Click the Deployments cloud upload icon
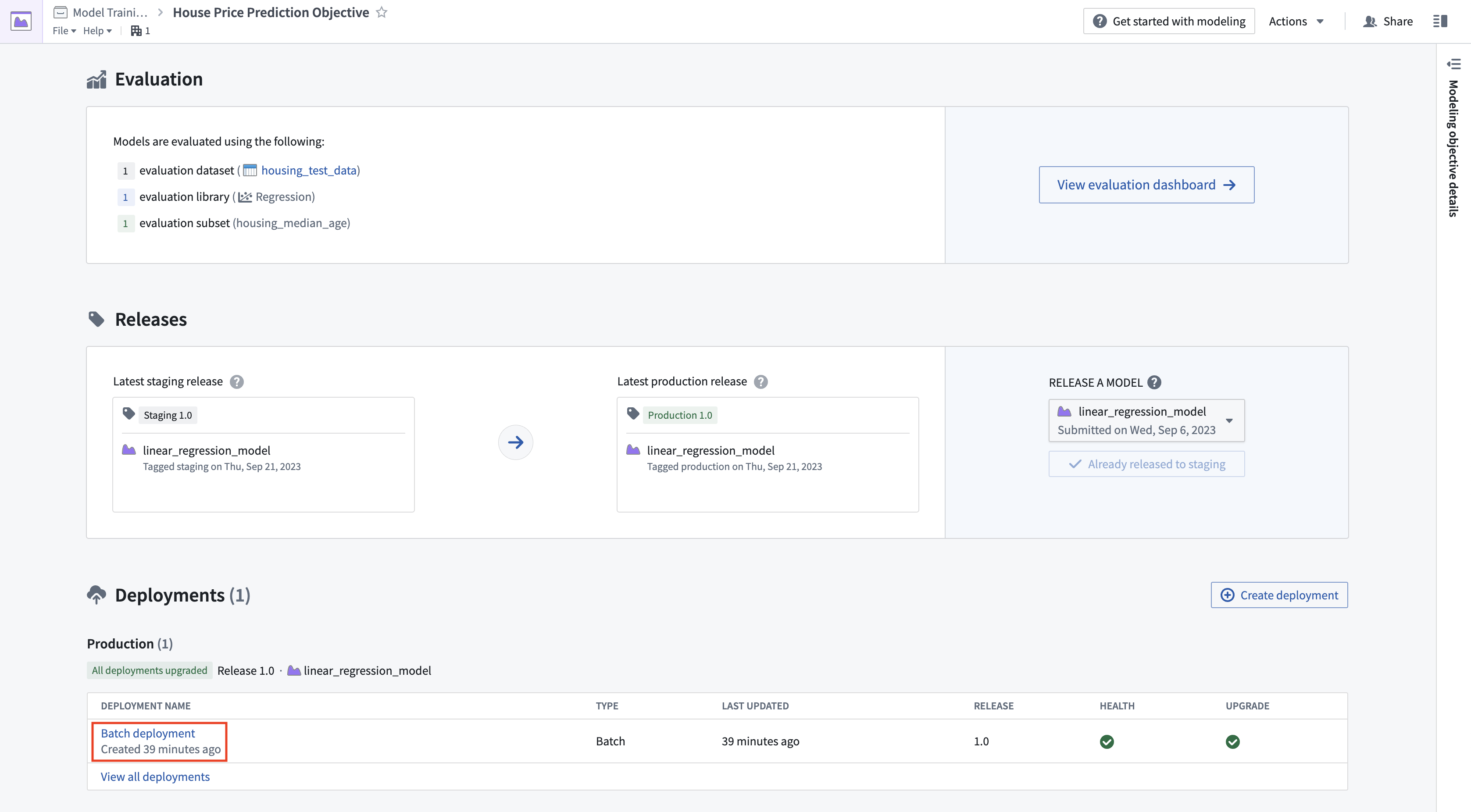 (96, 595)
